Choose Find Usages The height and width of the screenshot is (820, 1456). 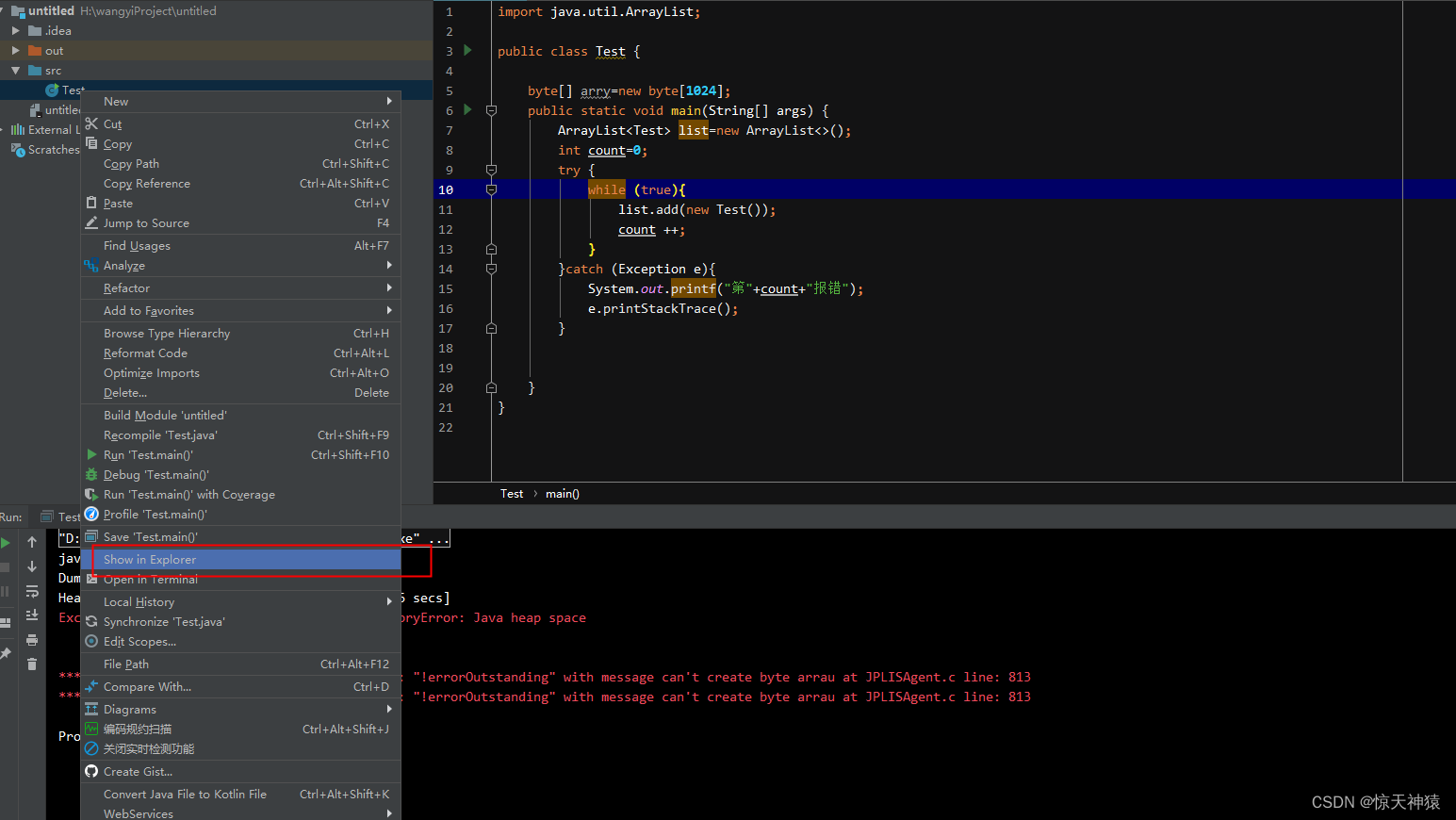(x=240, y=245)
